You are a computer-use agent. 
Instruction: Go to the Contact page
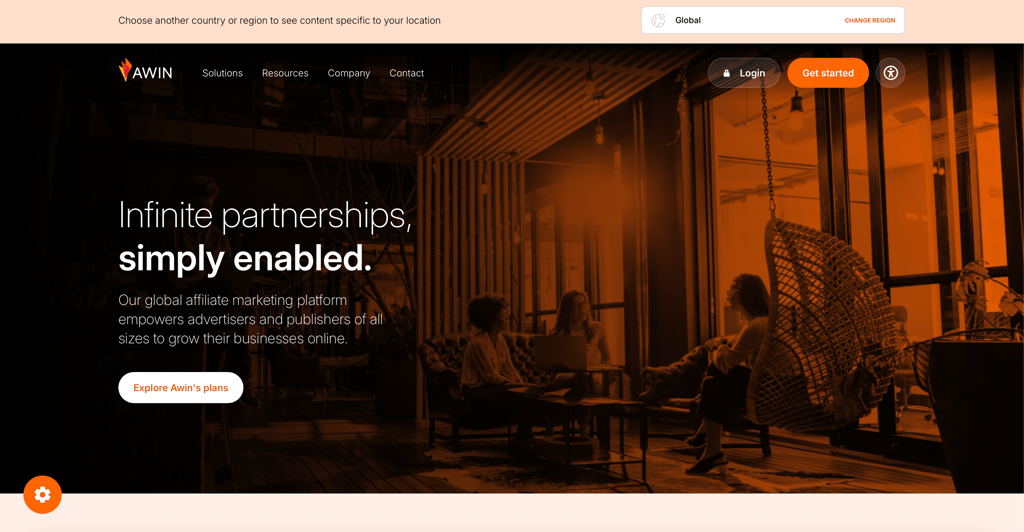tap(406, 73)
